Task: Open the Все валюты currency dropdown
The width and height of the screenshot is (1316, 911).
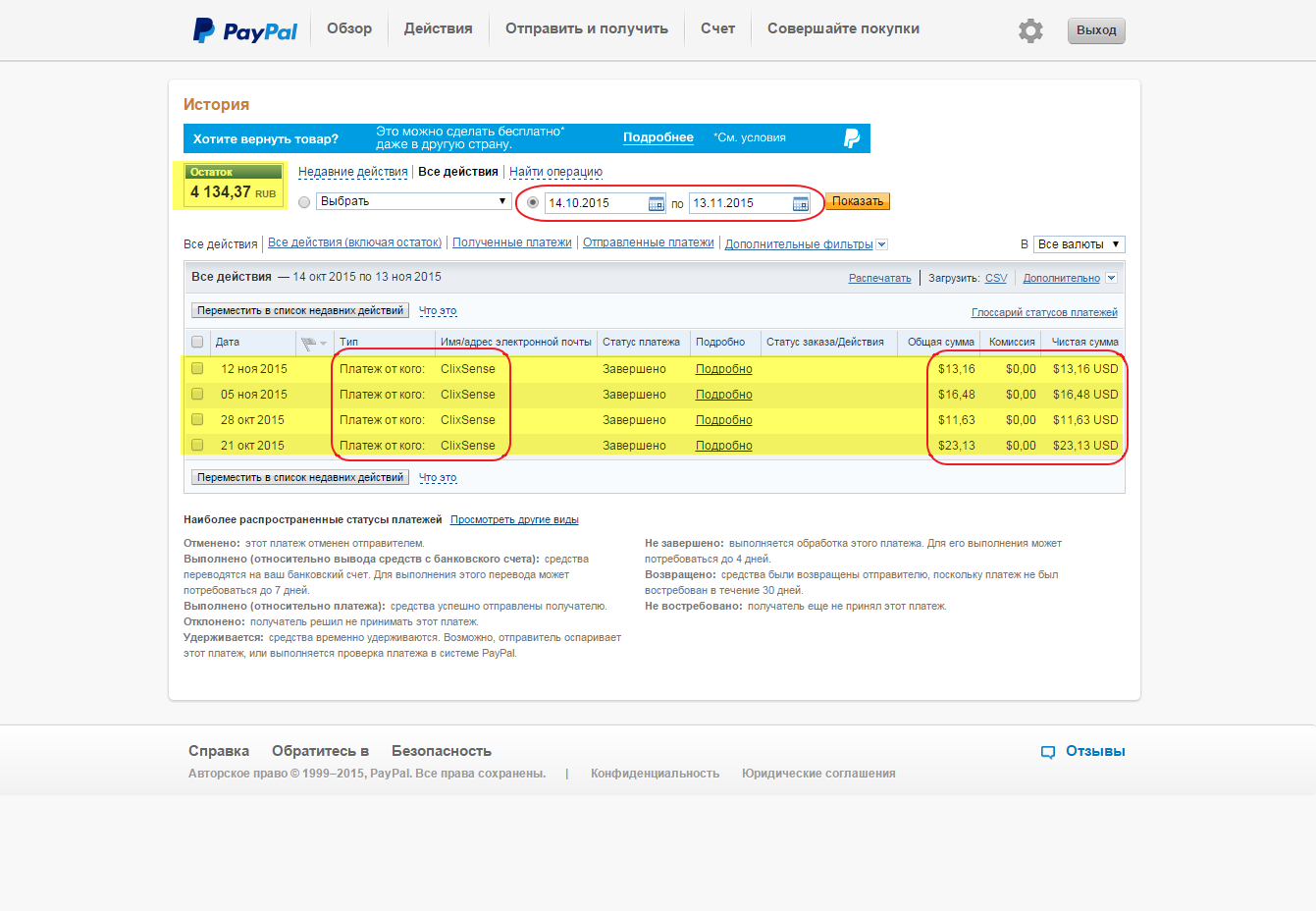Action: coord(1079,244)
